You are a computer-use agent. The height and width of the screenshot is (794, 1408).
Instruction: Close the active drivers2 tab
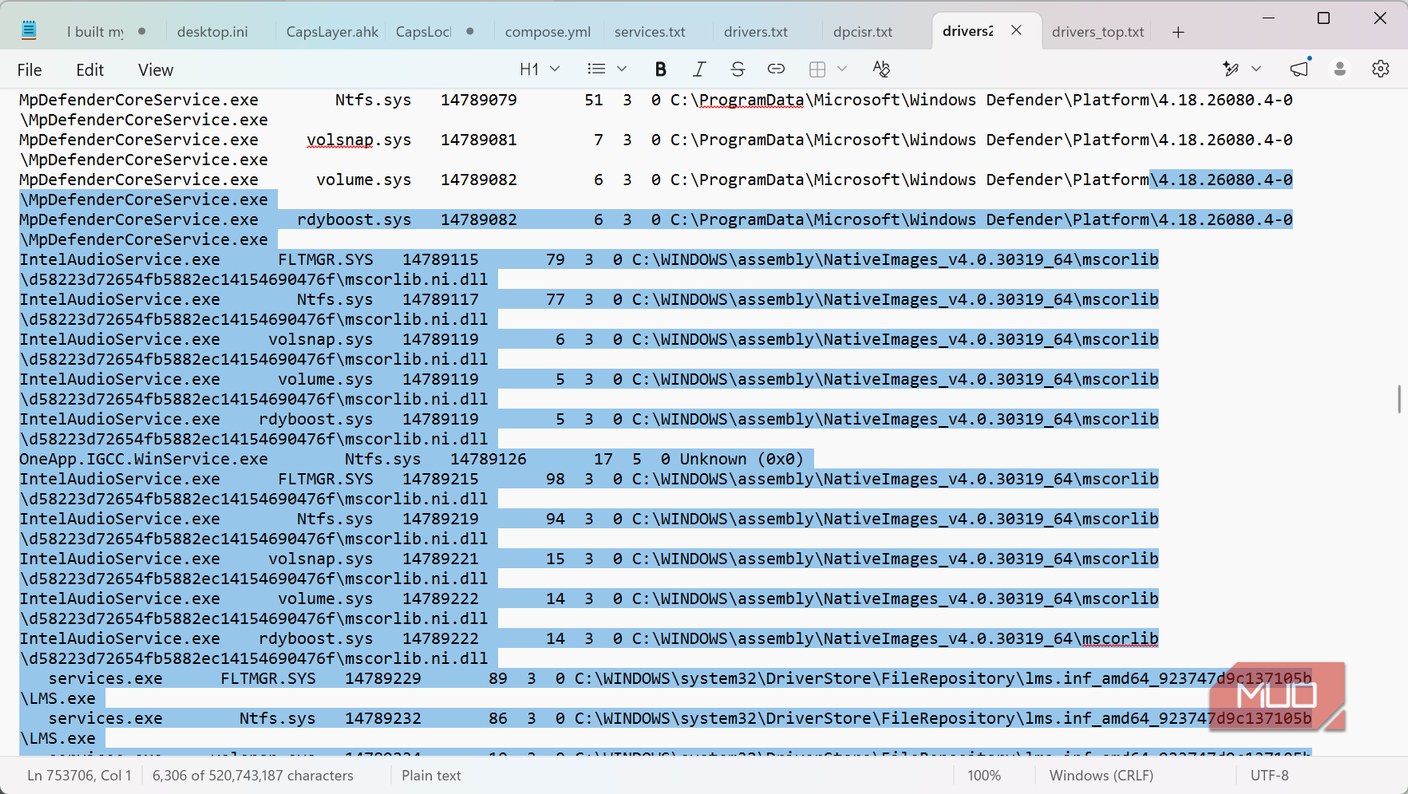click(1016, 31)
